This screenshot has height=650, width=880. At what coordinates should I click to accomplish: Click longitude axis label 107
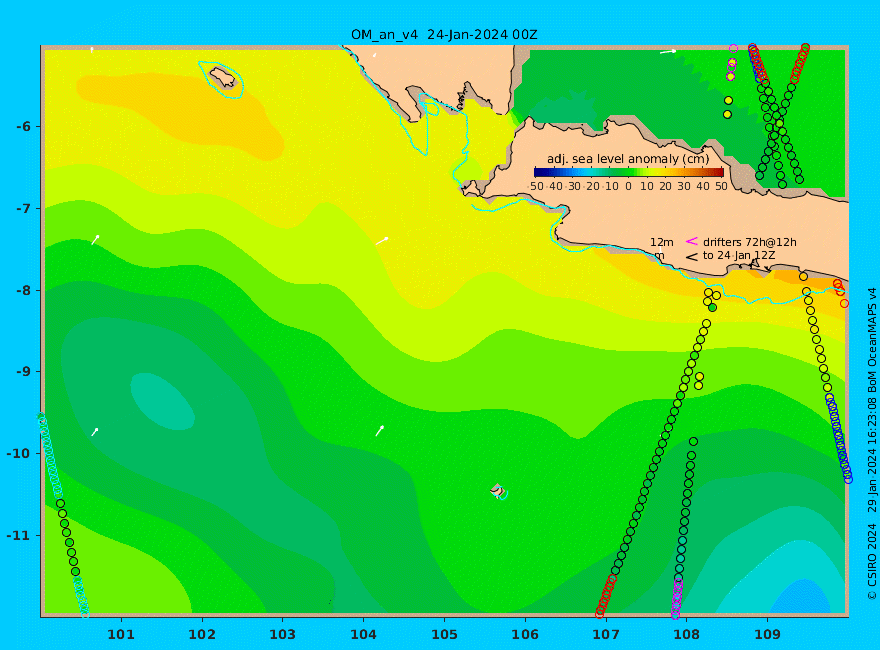pyautogui.click(x=606, y=634)
